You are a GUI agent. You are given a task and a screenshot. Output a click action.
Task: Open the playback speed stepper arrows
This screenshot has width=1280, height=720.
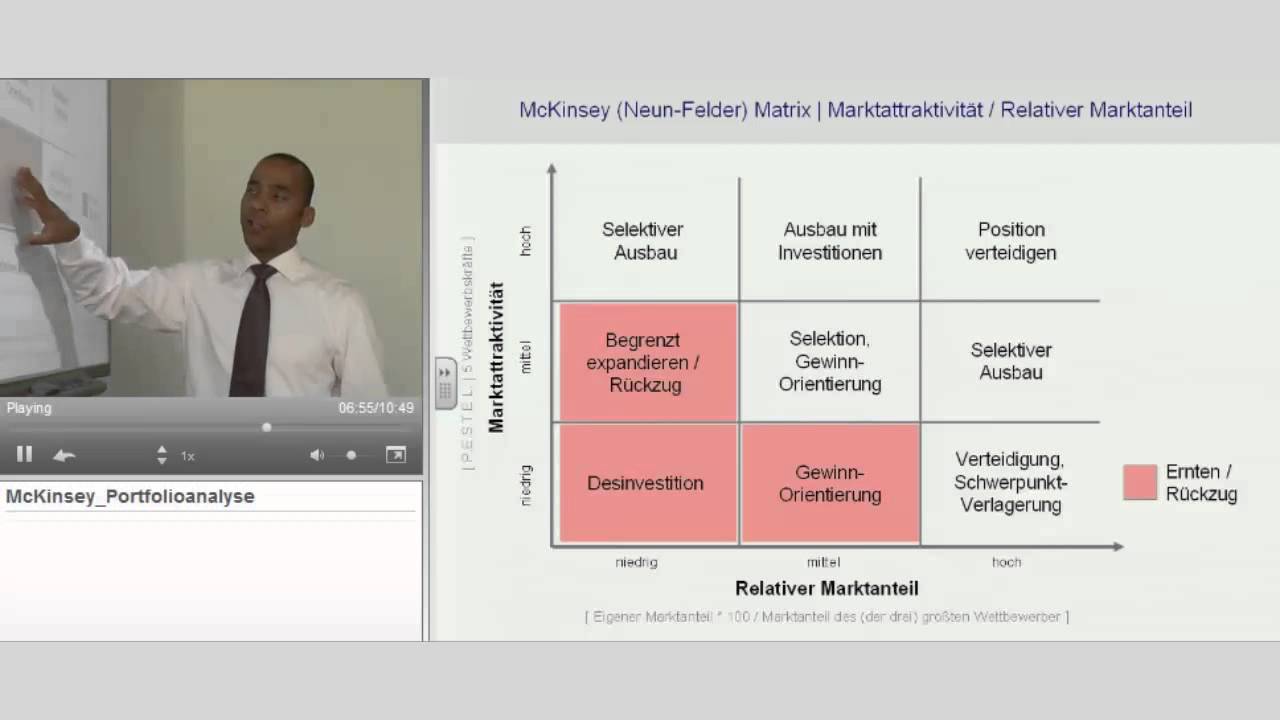tap(162, 455)
